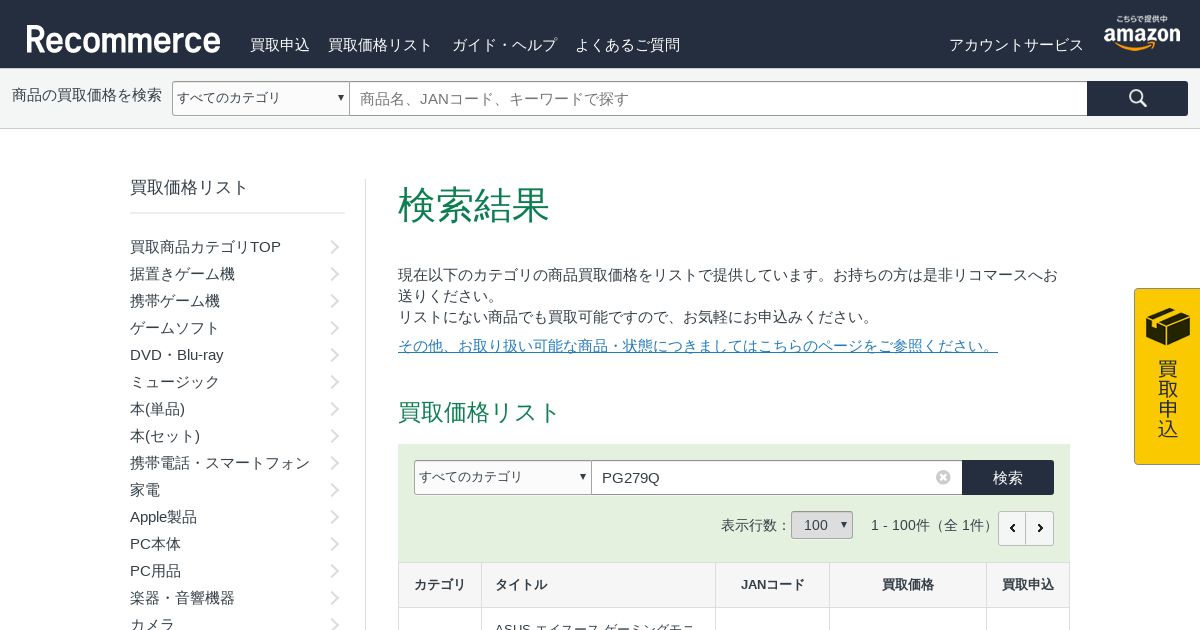Click the Recommerce logo
This screenshot has width=1200, height=630.
[x=123, y=40]
